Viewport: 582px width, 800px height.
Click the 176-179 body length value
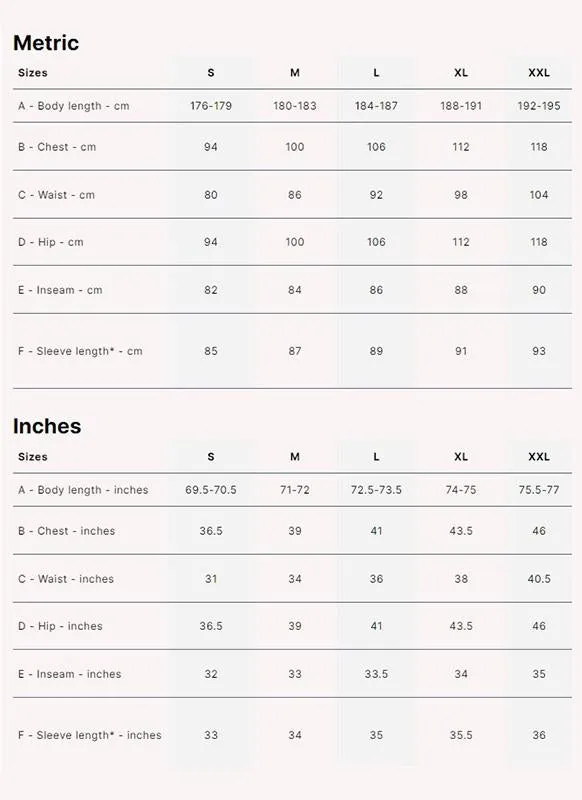pyautogui.click(x=211, y=106)
